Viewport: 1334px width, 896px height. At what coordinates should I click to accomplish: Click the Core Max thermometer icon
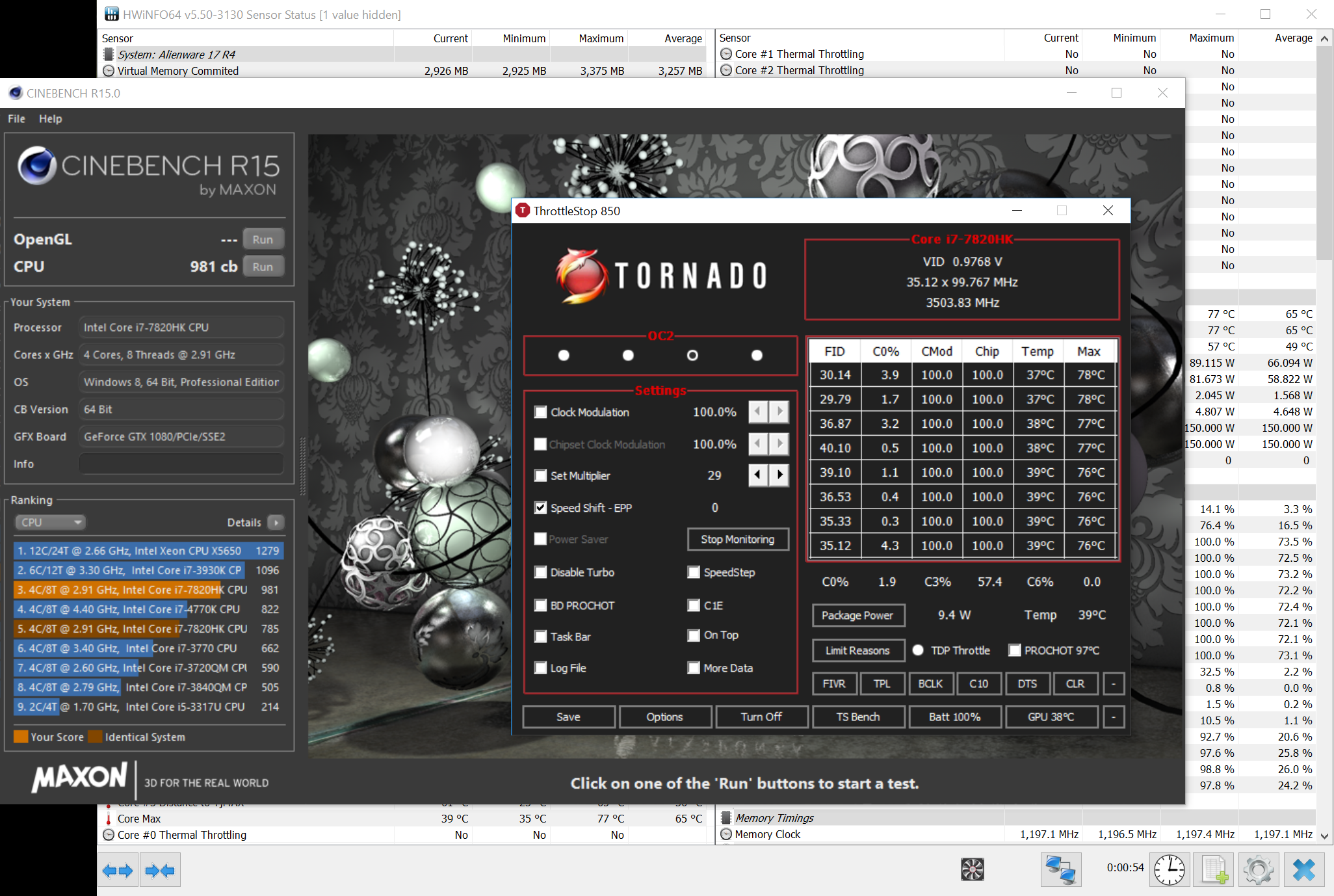[x=109, y=819]
